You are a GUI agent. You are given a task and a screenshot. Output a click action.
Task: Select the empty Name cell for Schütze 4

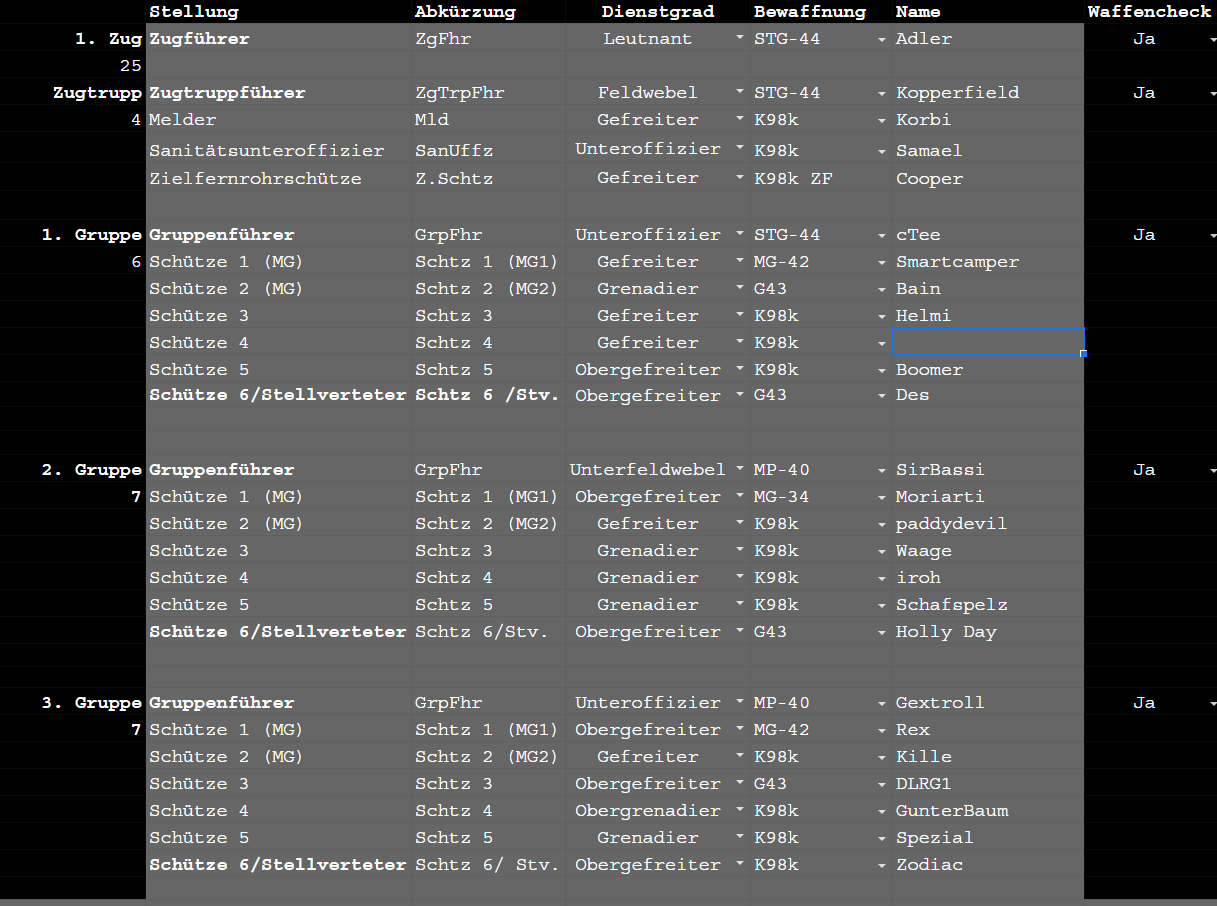[987, 342]
